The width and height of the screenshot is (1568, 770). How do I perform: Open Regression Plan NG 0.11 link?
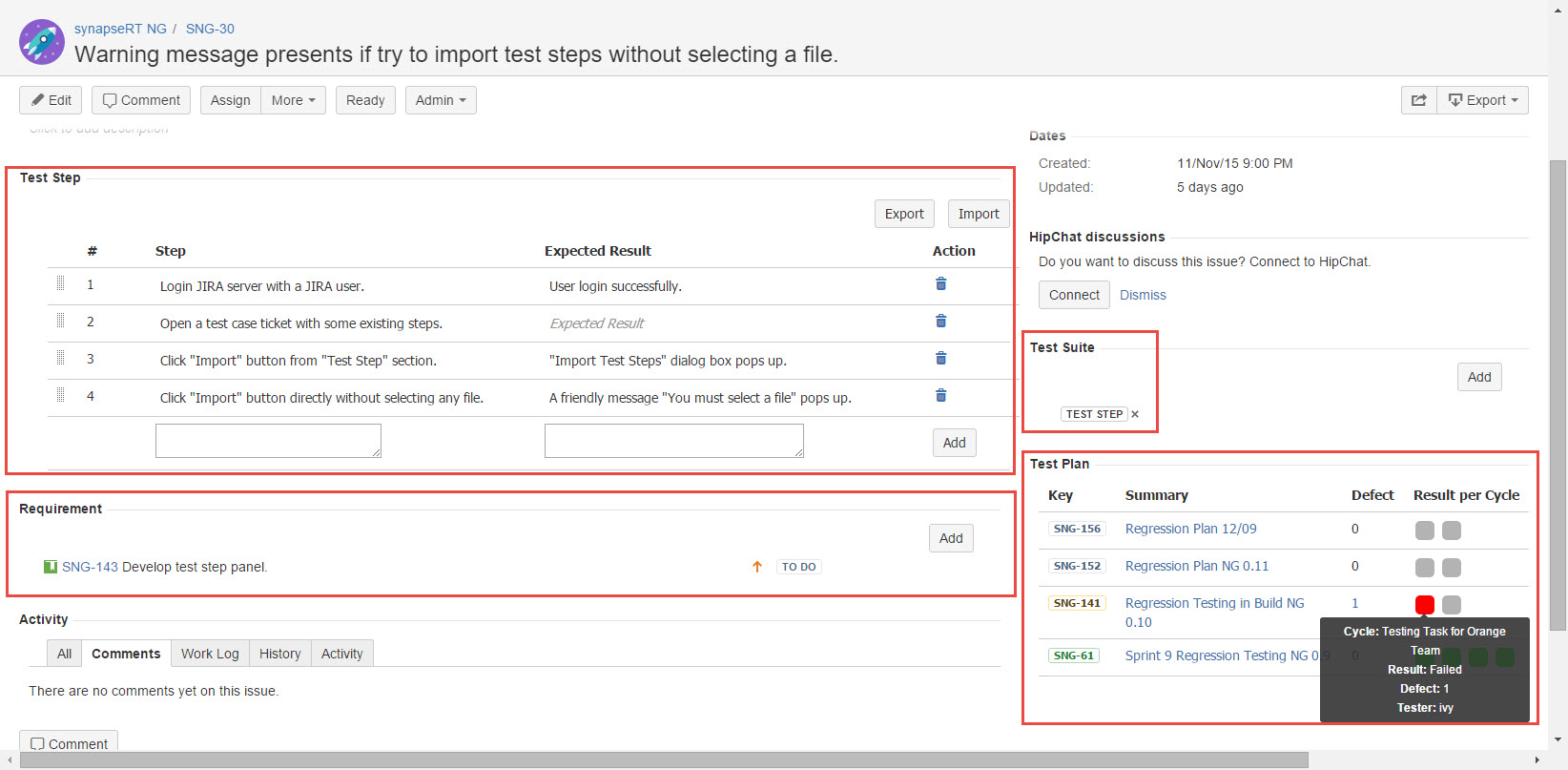coord(1197,566)
